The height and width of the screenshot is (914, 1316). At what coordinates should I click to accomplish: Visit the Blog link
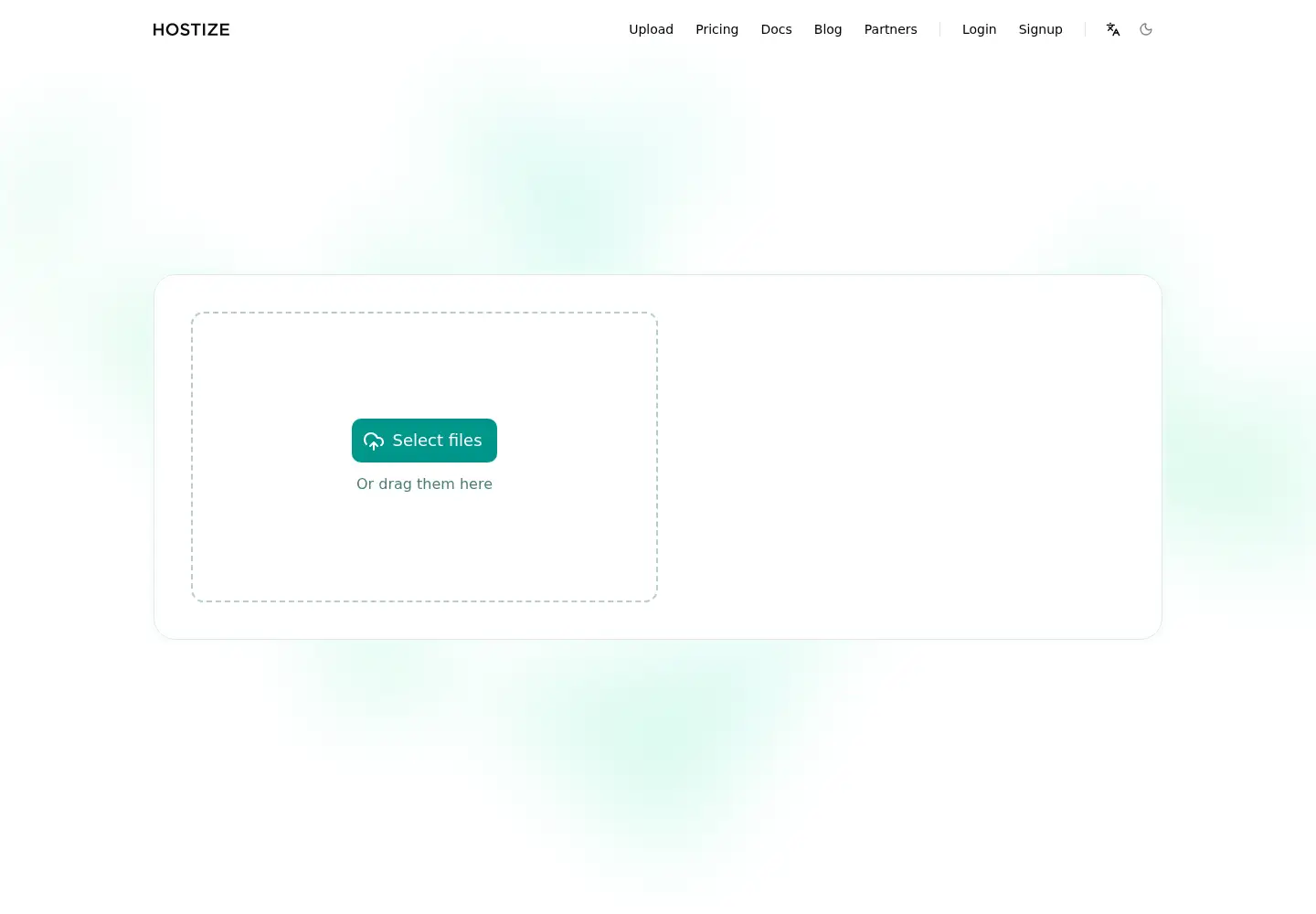(828, 29)
